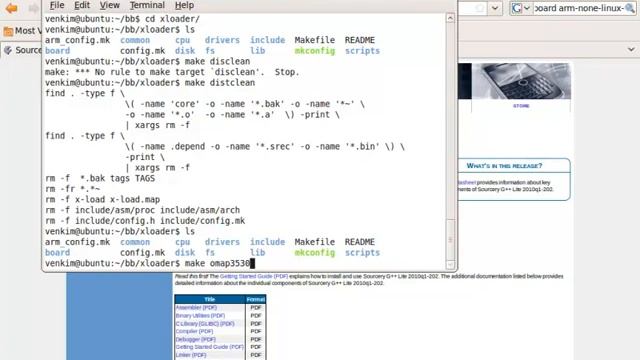
Task: Open the address bar history dropdown arrow
Action: click(495, 8)
